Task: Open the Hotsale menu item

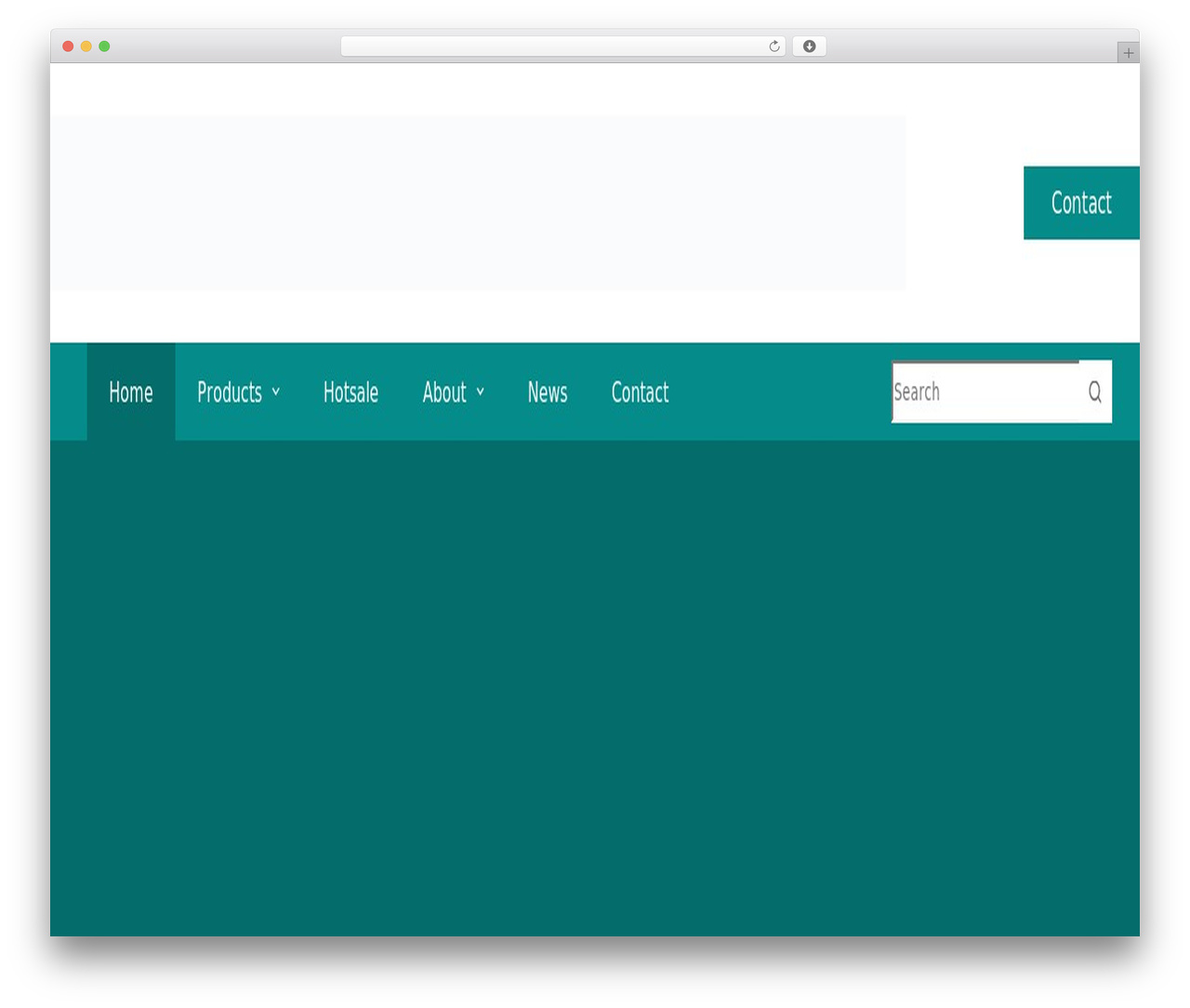Action: pos(350,391)
